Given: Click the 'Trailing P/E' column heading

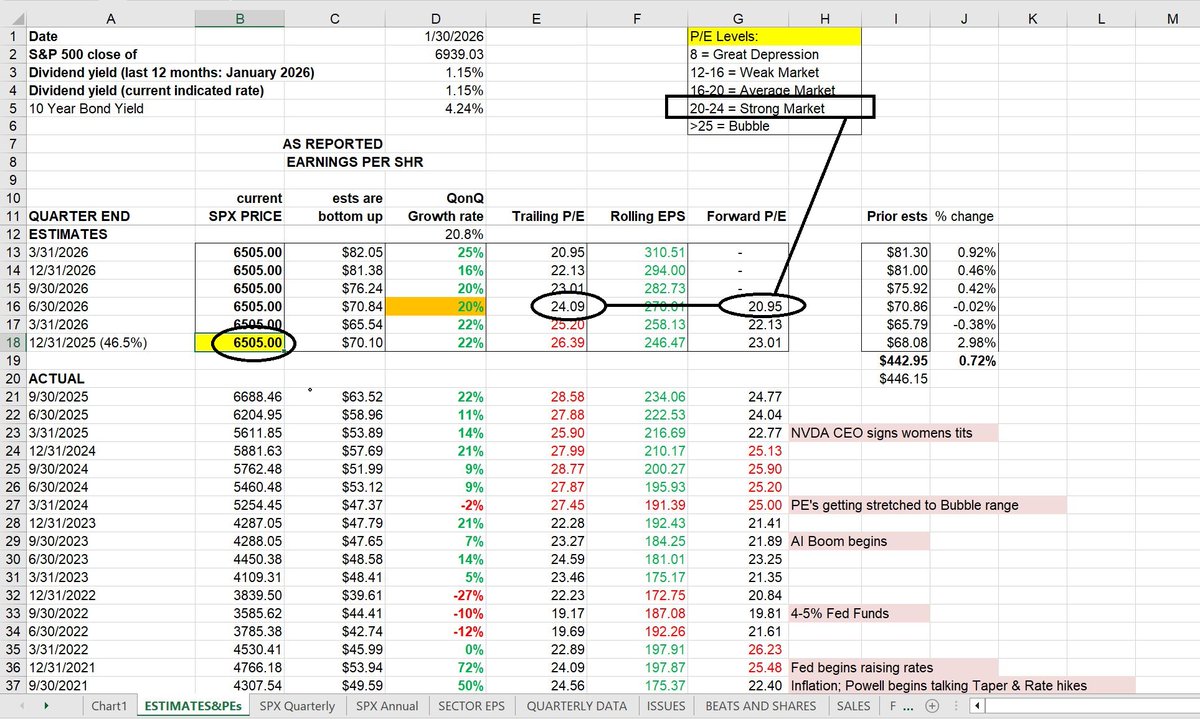Looking at the screenshot, I should click(548, 216).
